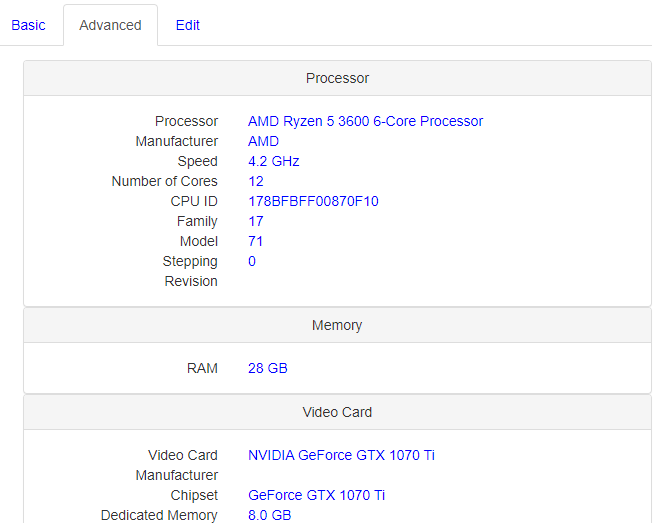Select AMD Ryzen 5 3600 6-Core Processor value
Viewport: 661px width, 523px height.
coord(365,121)
